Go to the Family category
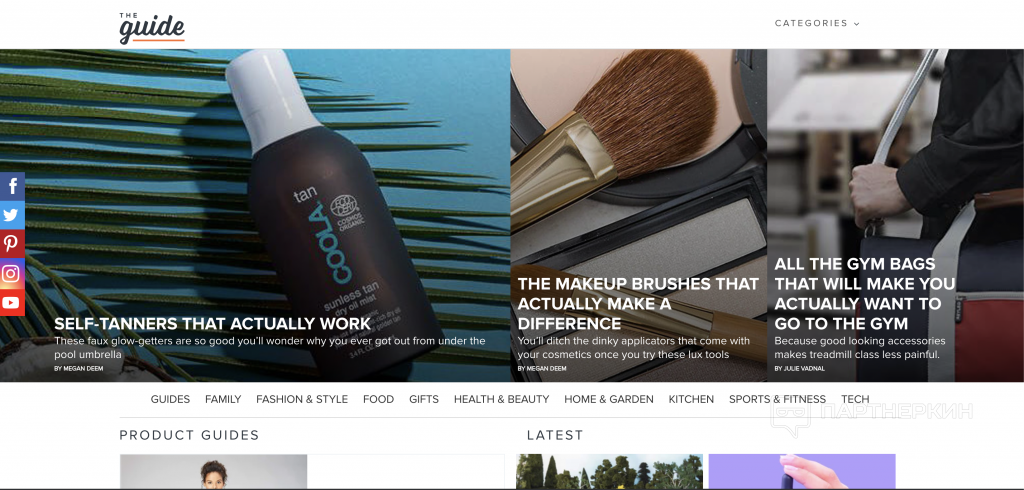Image resolution: width=1024 pixels, height=490 pixels. (223, 399)
